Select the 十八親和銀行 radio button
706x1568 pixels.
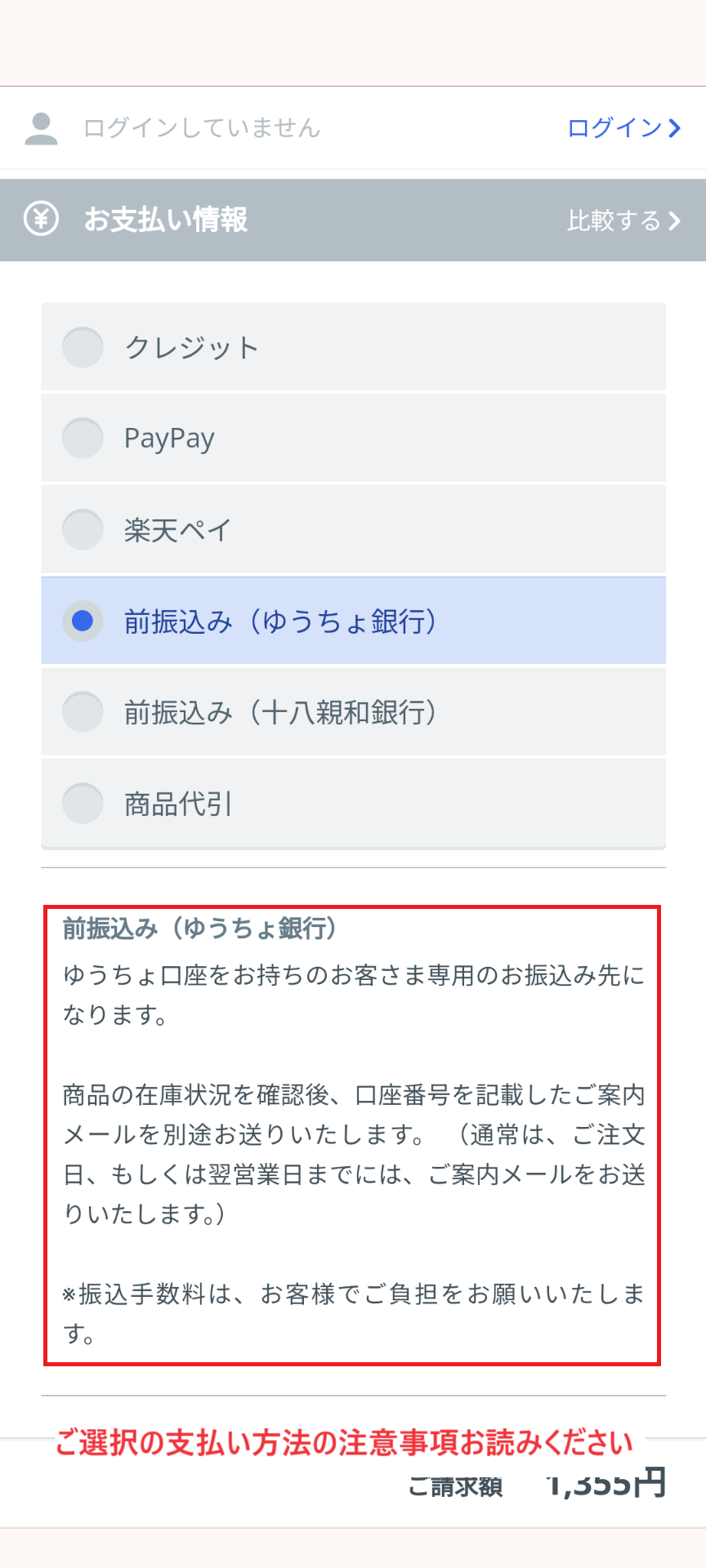coord(83,712)
